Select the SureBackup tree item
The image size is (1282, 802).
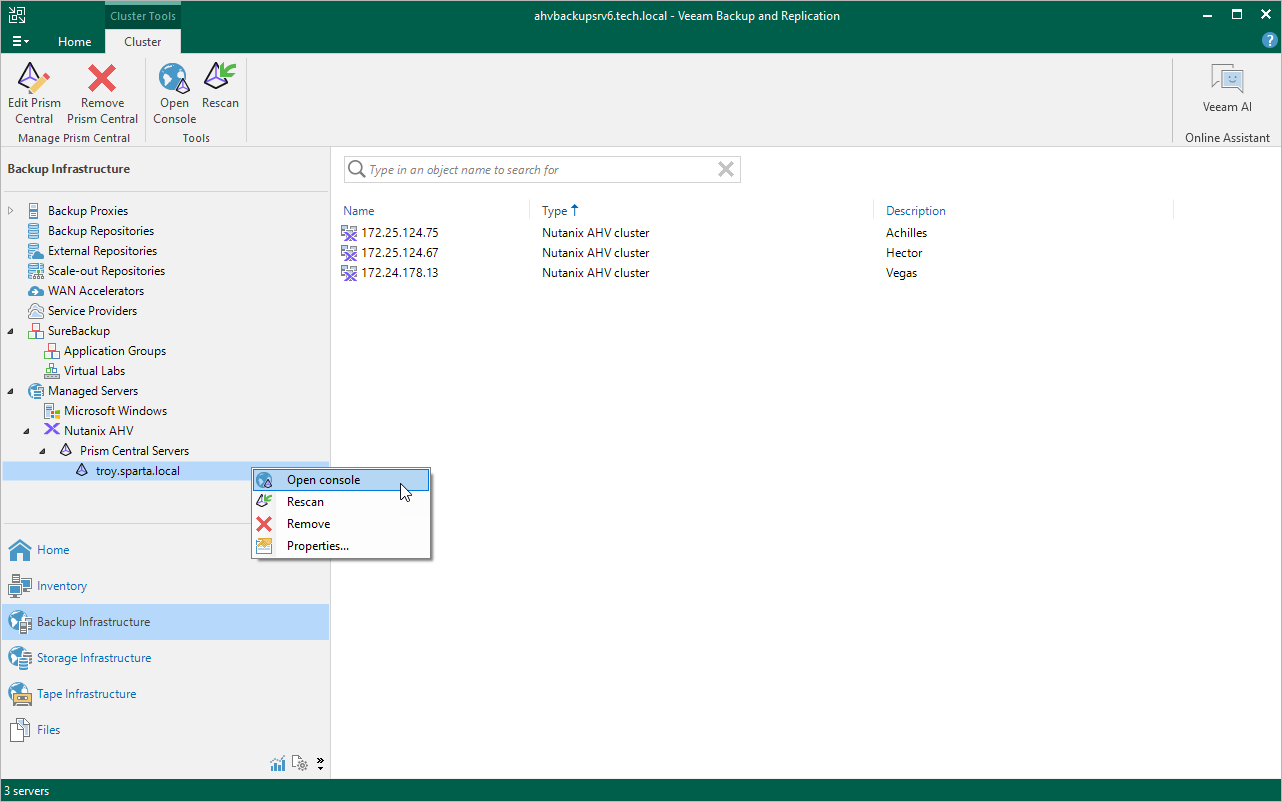coord(79,331)
